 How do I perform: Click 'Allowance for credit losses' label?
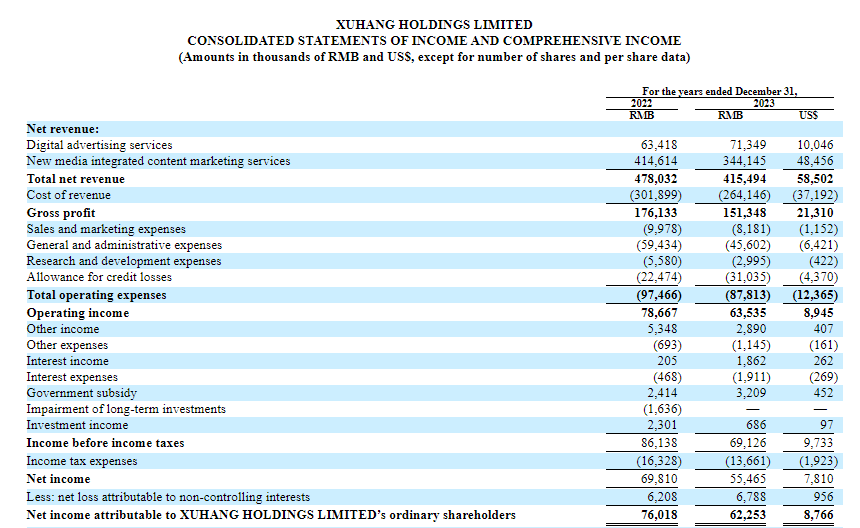pos(99,277)
